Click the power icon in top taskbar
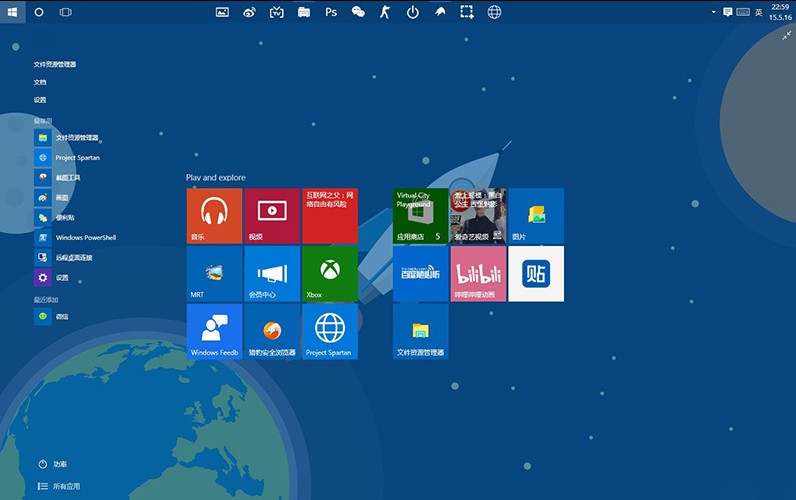This screenshot has height=500, width=796. 412,12
